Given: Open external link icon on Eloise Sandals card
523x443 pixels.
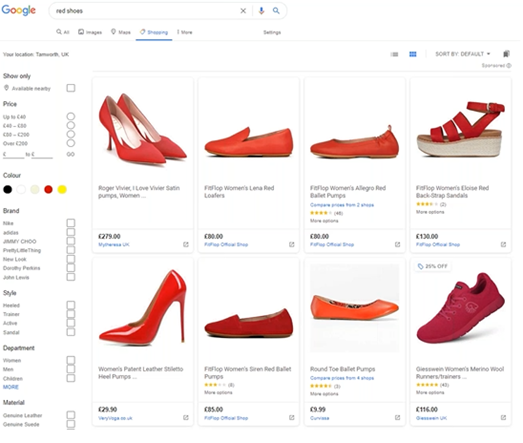Looking at the screenshot, I should [x=503, y=245].
